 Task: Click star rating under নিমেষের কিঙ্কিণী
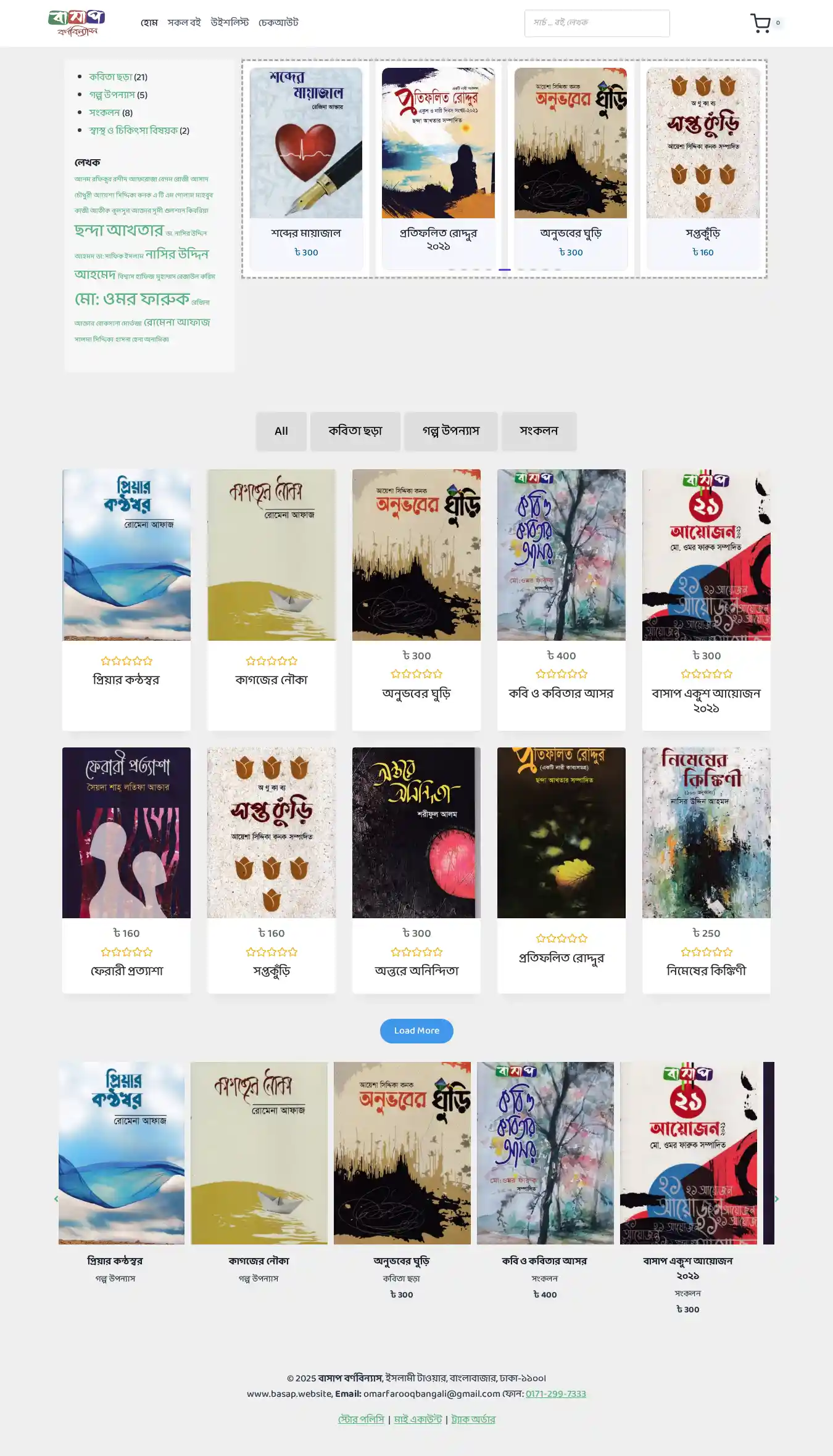click(707, 952)
